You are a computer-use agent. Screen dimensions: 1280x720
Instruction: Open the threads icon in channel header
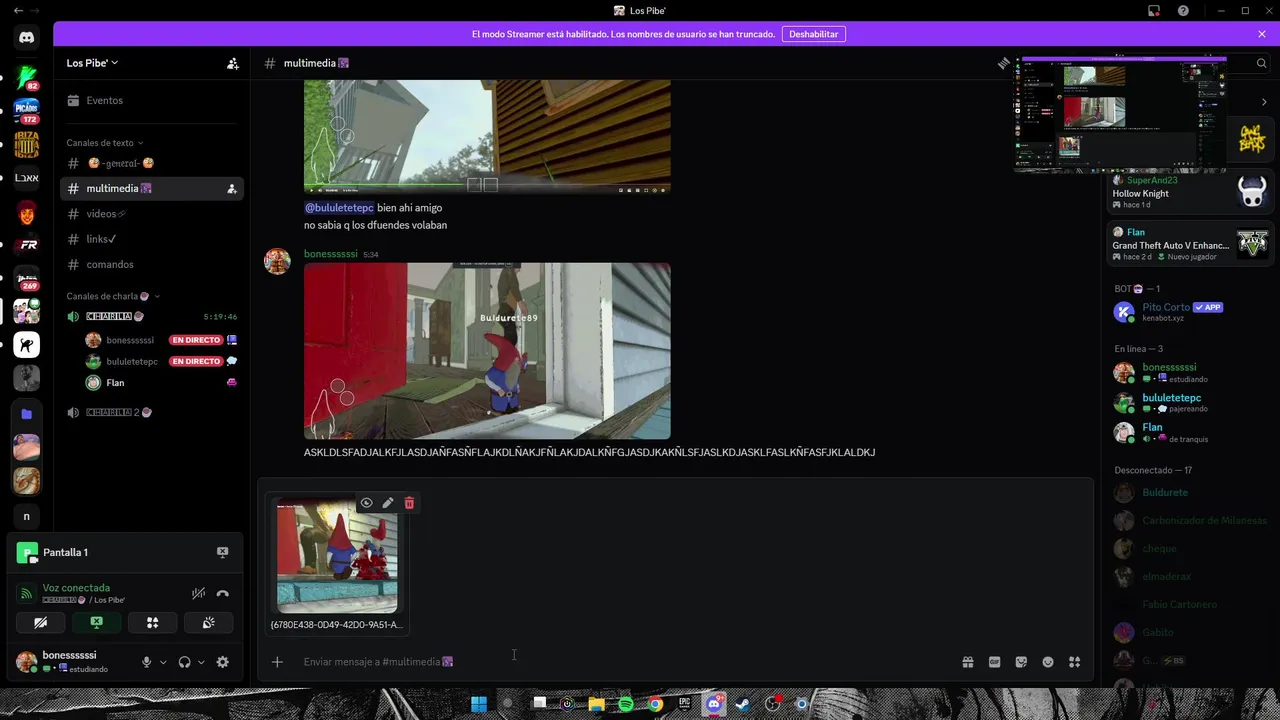coord(1003,63)
